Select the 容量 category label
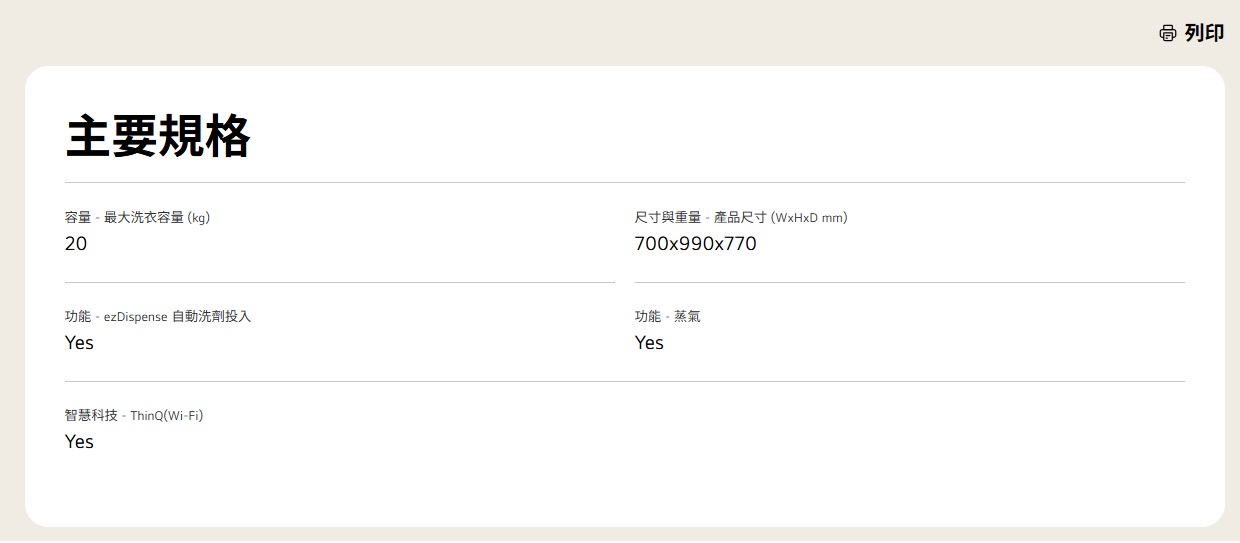 coord(78,217)
